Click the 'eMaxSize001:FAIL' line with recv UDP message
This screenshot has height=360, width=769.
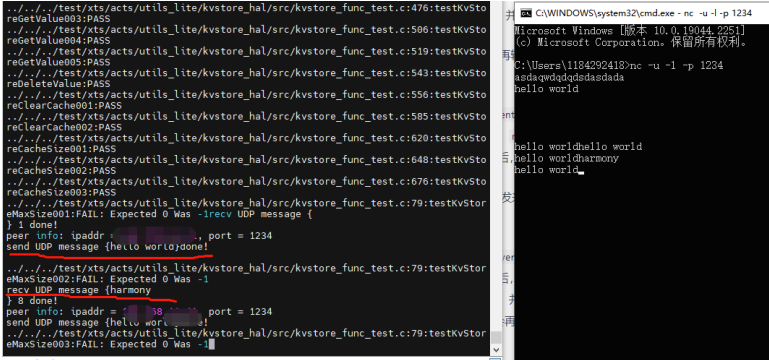(x=159, y=214)
